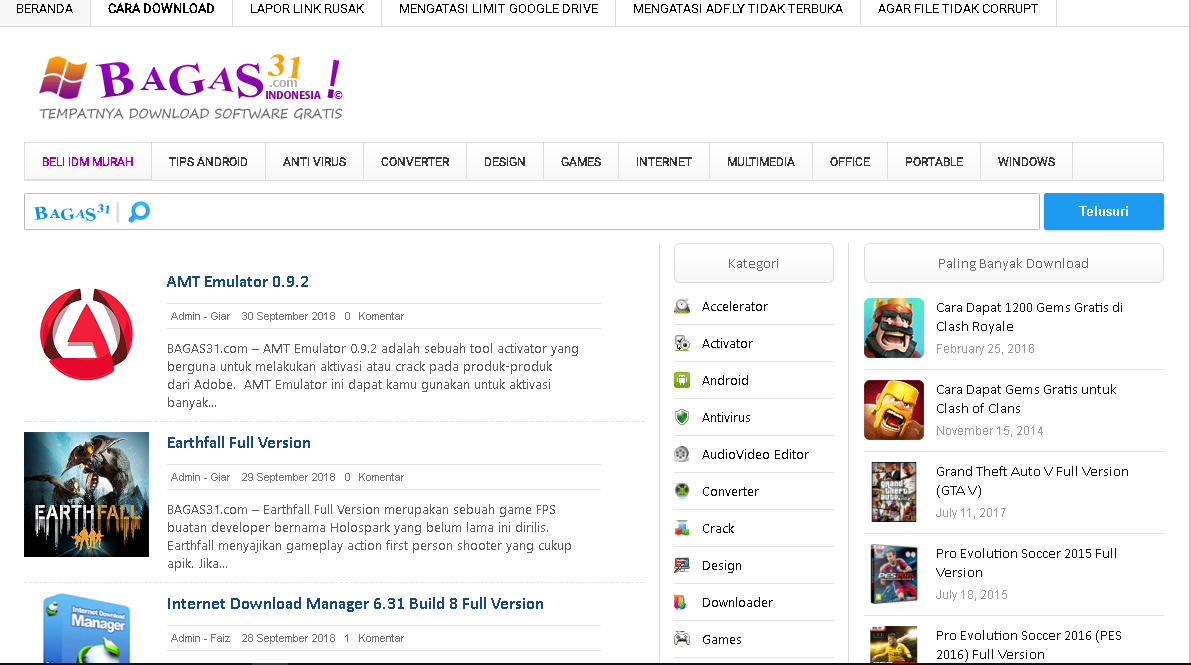The width and height of the screenshot is (1191, 665).
Task: Click the search magnifier icon
Action: click(x=139, y=211)
